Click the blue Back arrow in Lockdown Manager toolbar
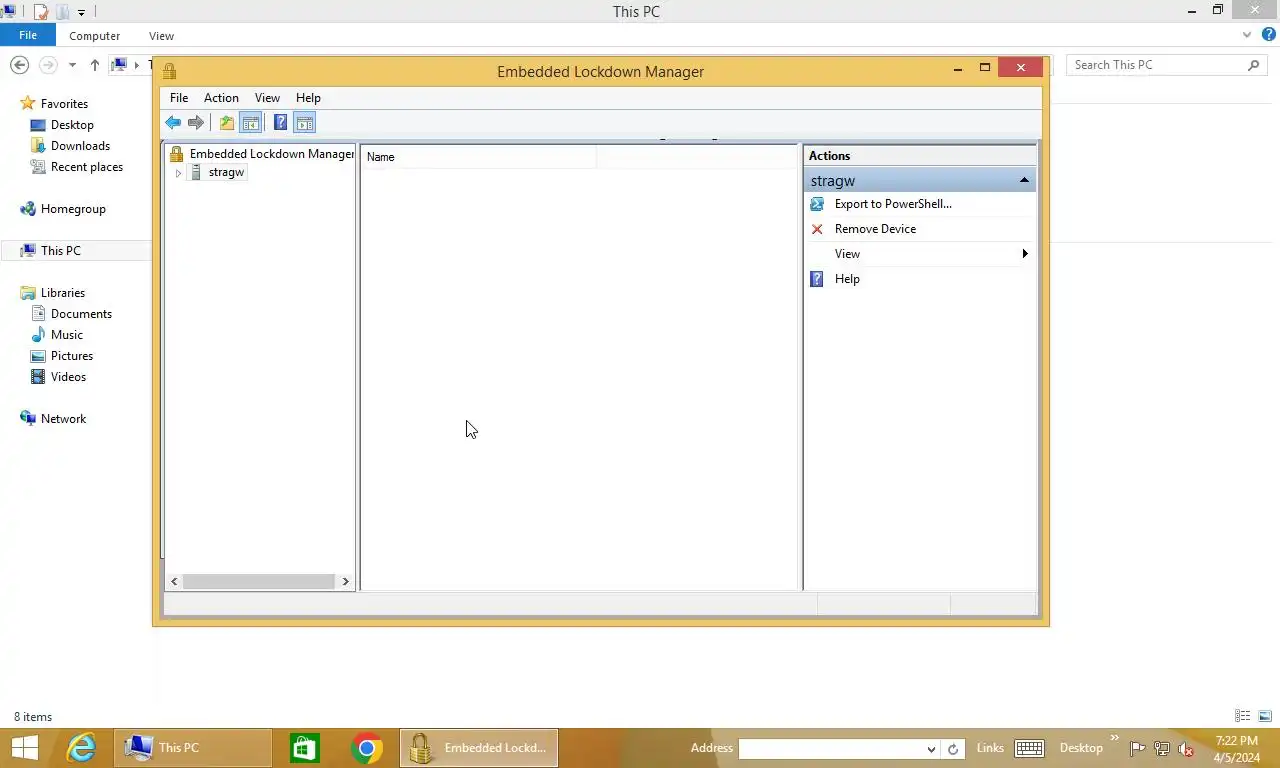 173,123
